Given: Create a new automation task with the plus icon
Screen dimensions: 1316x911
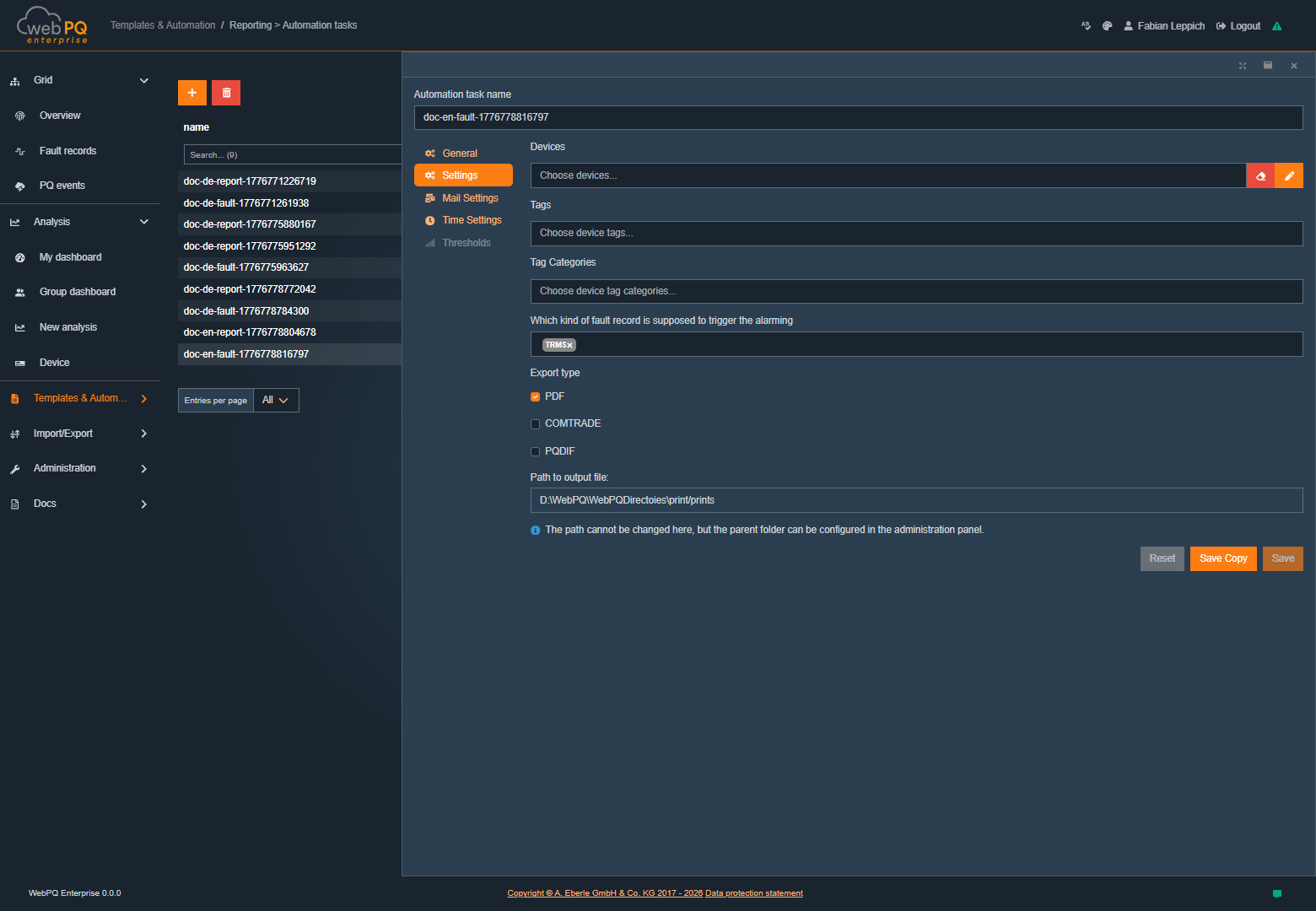Looking at the screenshot, I should coord(191,93).
